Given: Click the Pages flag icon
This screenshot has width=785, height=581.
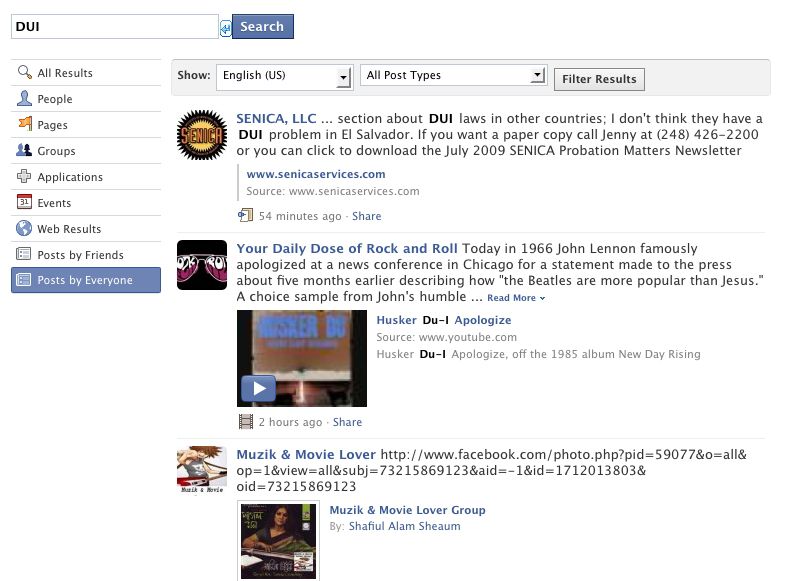Looking at the screenshot, I should coord(25,123).
